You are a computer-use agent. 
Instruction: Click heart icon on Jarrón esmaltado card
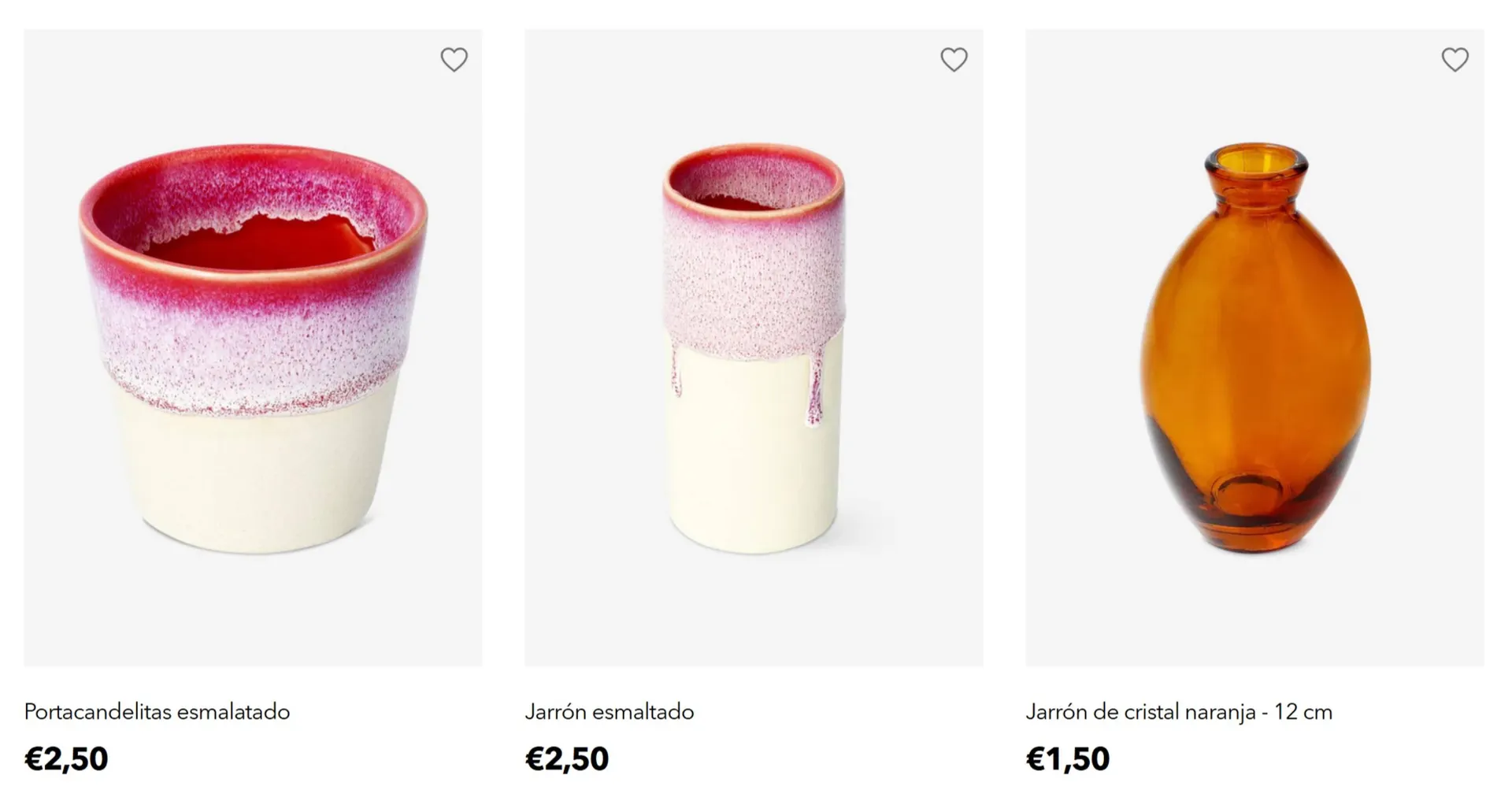(954, 60)
